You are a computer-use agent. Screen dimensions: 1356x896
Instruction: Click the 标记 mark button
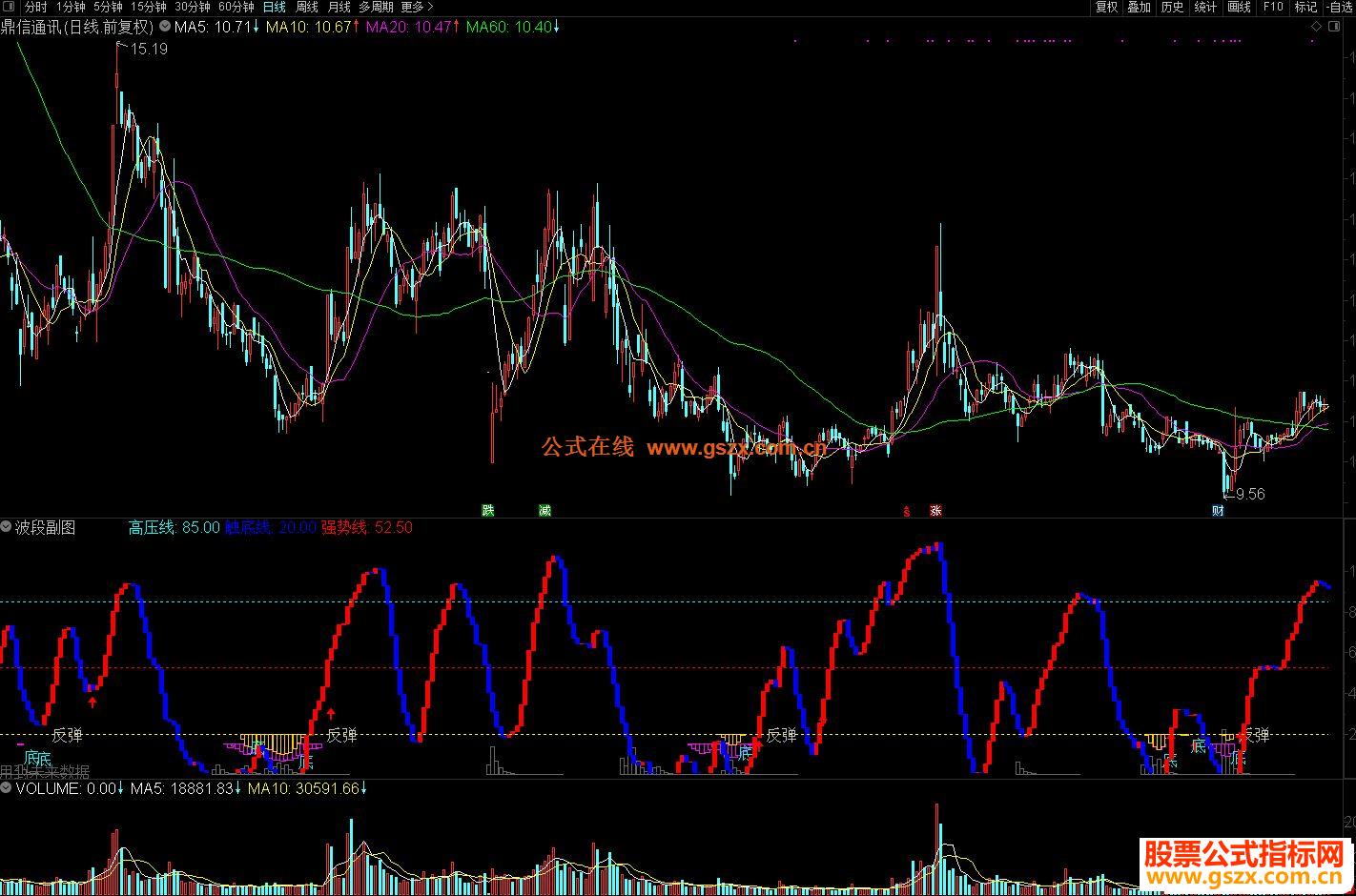(1305, 7)
